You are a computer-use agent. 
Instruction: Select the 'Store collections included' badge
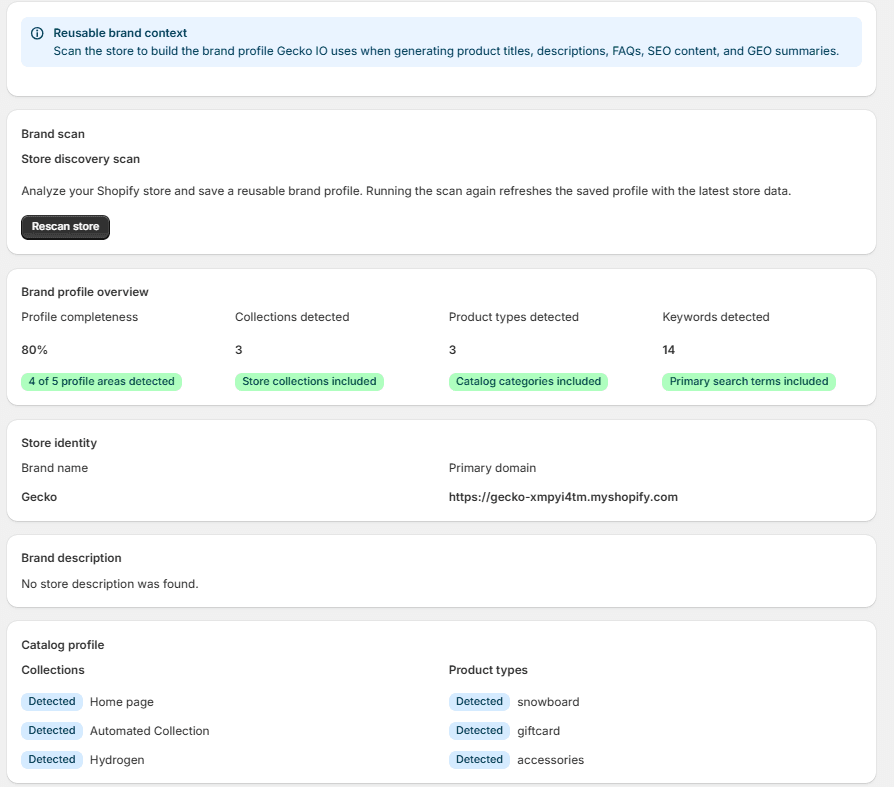click(309, 382)
